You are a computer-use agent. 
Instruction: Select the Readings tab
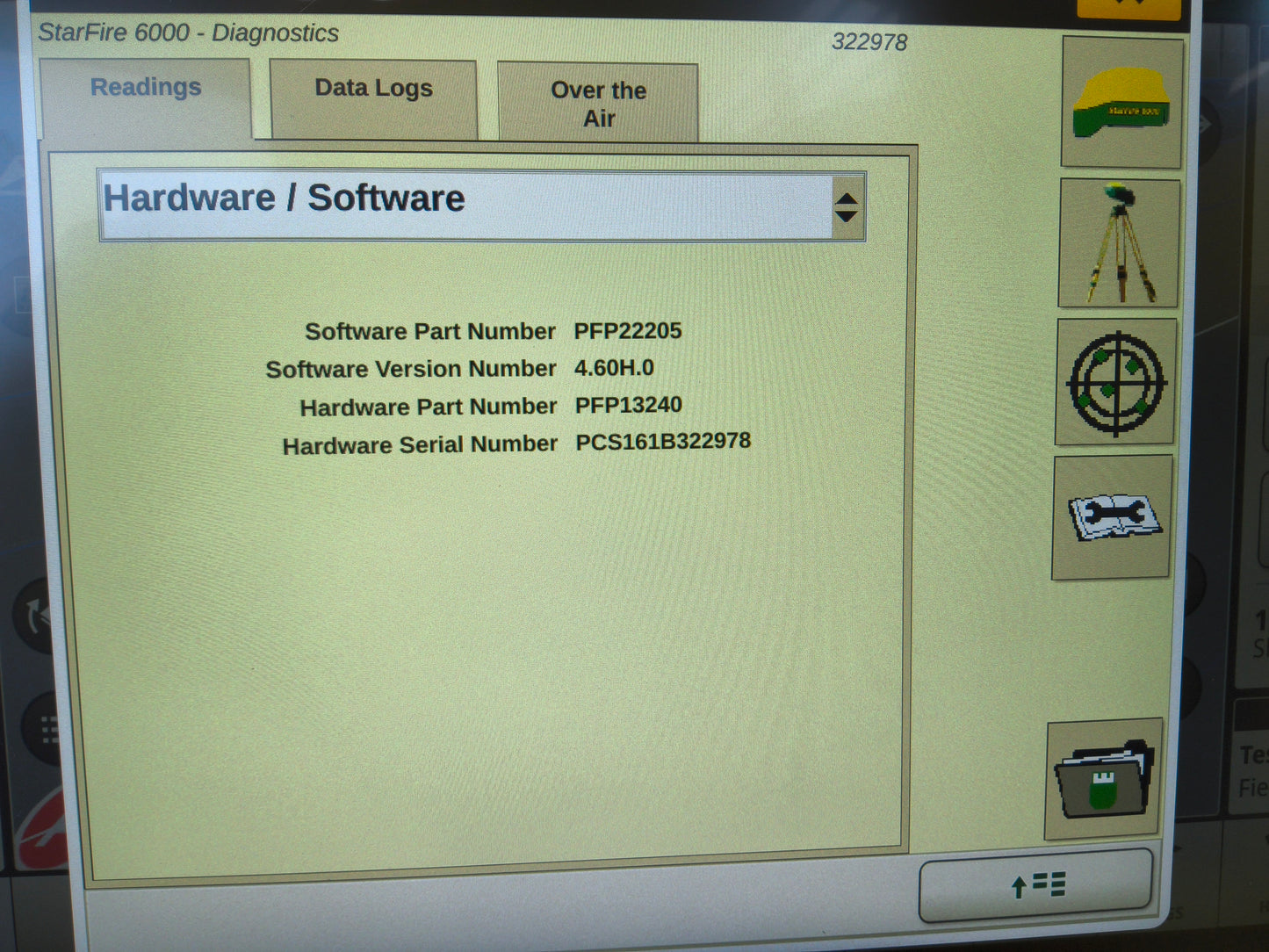(x=146, y=87)
